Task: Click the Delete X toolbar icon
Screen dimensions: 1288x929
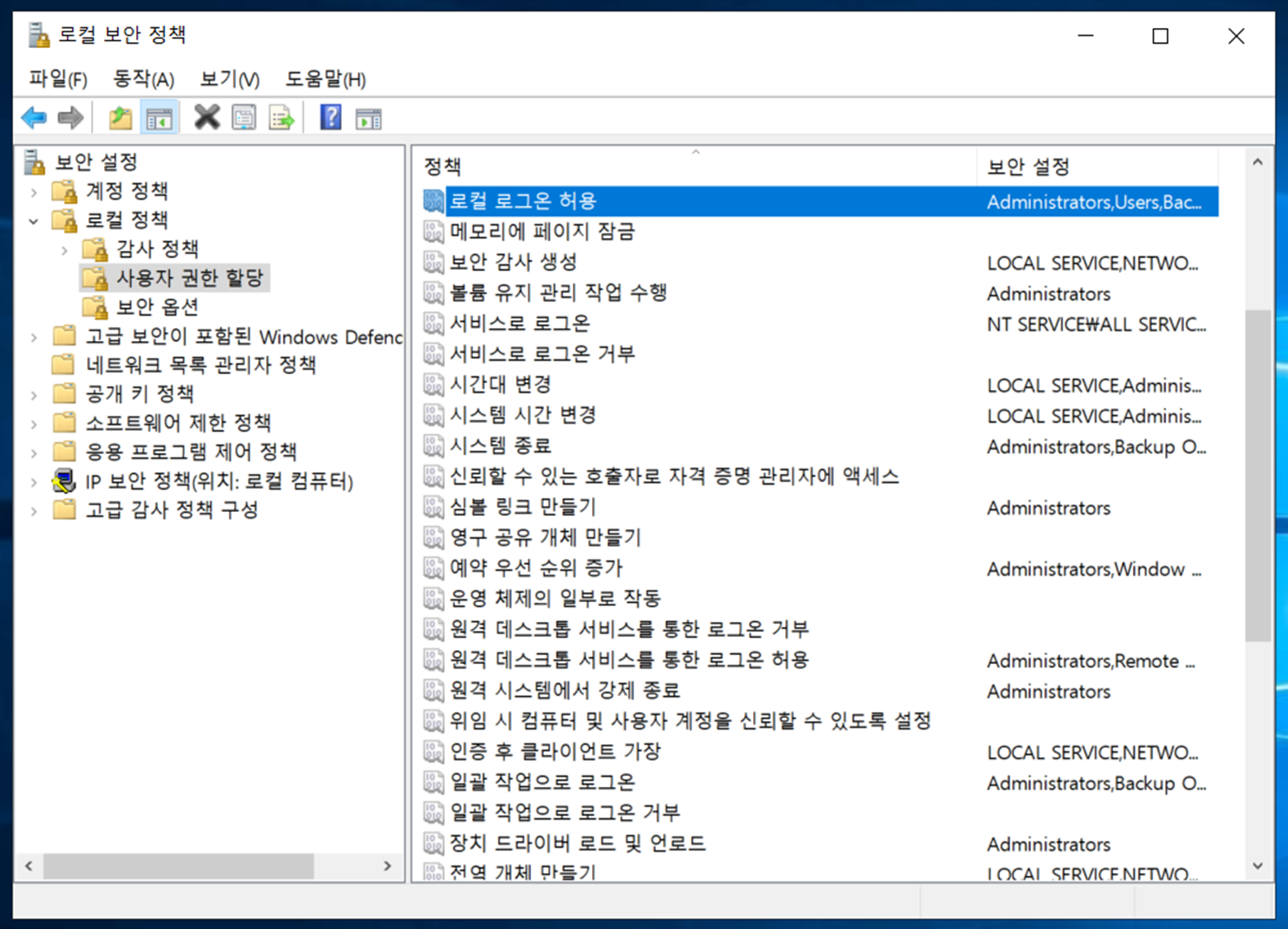Action: (x=206, y=117)
